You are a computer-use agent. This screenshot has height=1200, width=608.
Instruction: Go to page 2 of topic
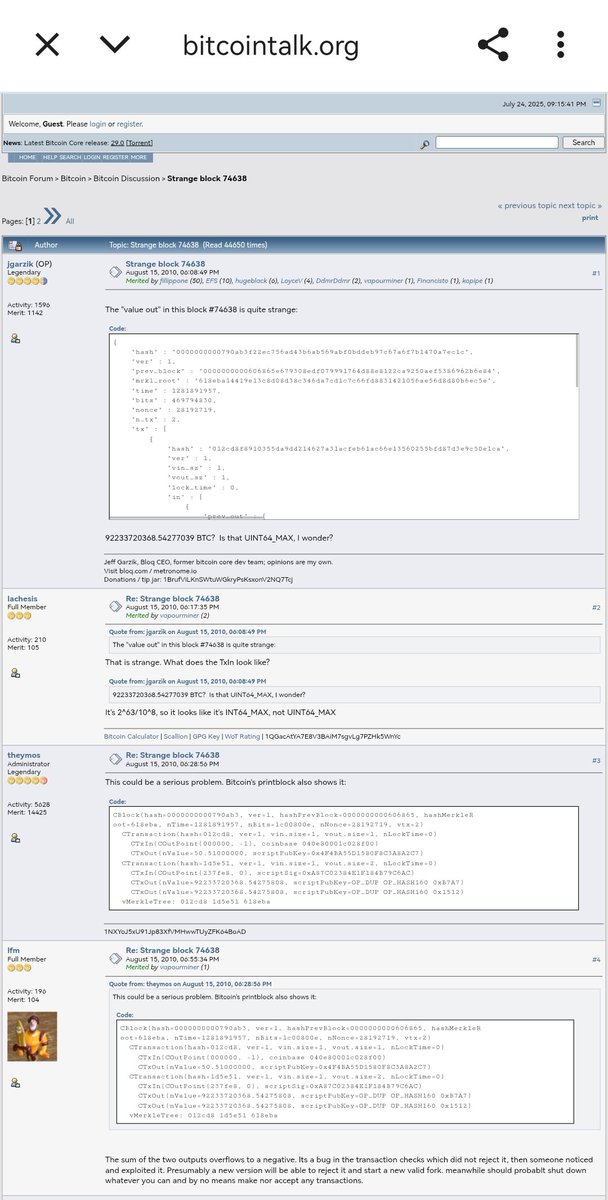[x=38, y=221]
